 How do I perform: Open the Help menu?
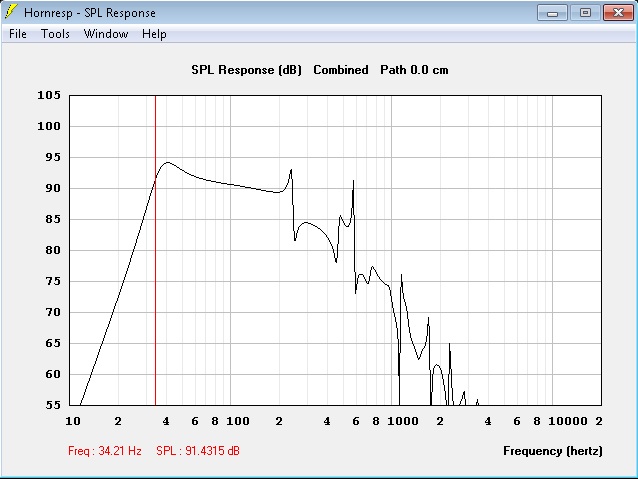[x=154, y=34]
